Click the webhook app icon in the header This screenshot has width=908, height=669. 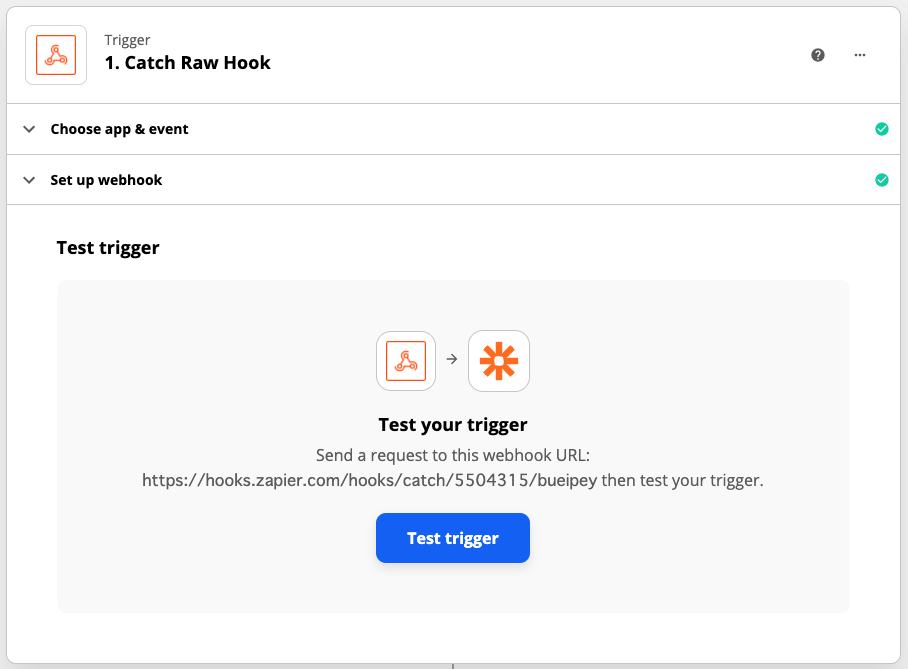click(x=56, y=55)
